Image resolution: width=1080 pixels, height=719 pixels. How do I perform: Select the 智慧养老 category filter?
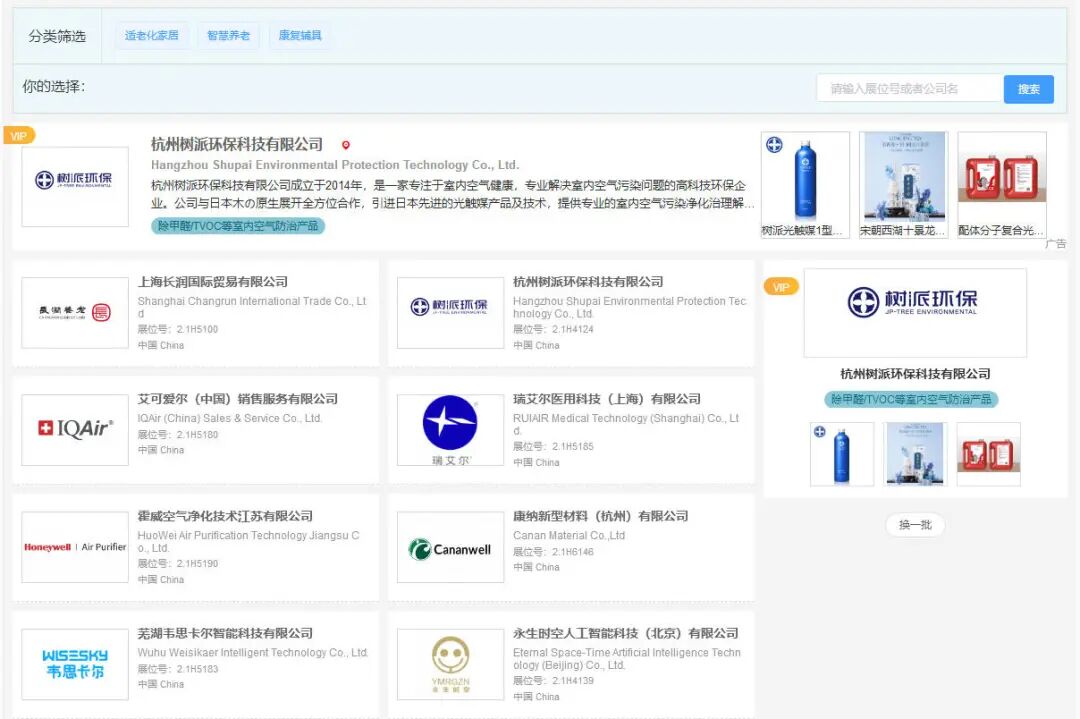tap(229, 35)
